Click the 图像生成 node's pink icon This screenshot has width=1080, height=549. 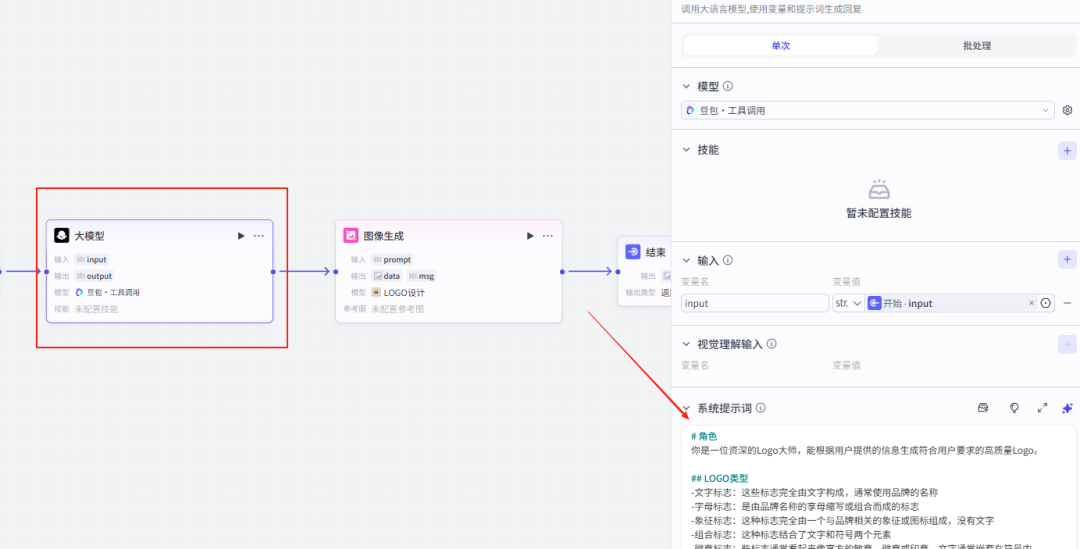point(351,236)
